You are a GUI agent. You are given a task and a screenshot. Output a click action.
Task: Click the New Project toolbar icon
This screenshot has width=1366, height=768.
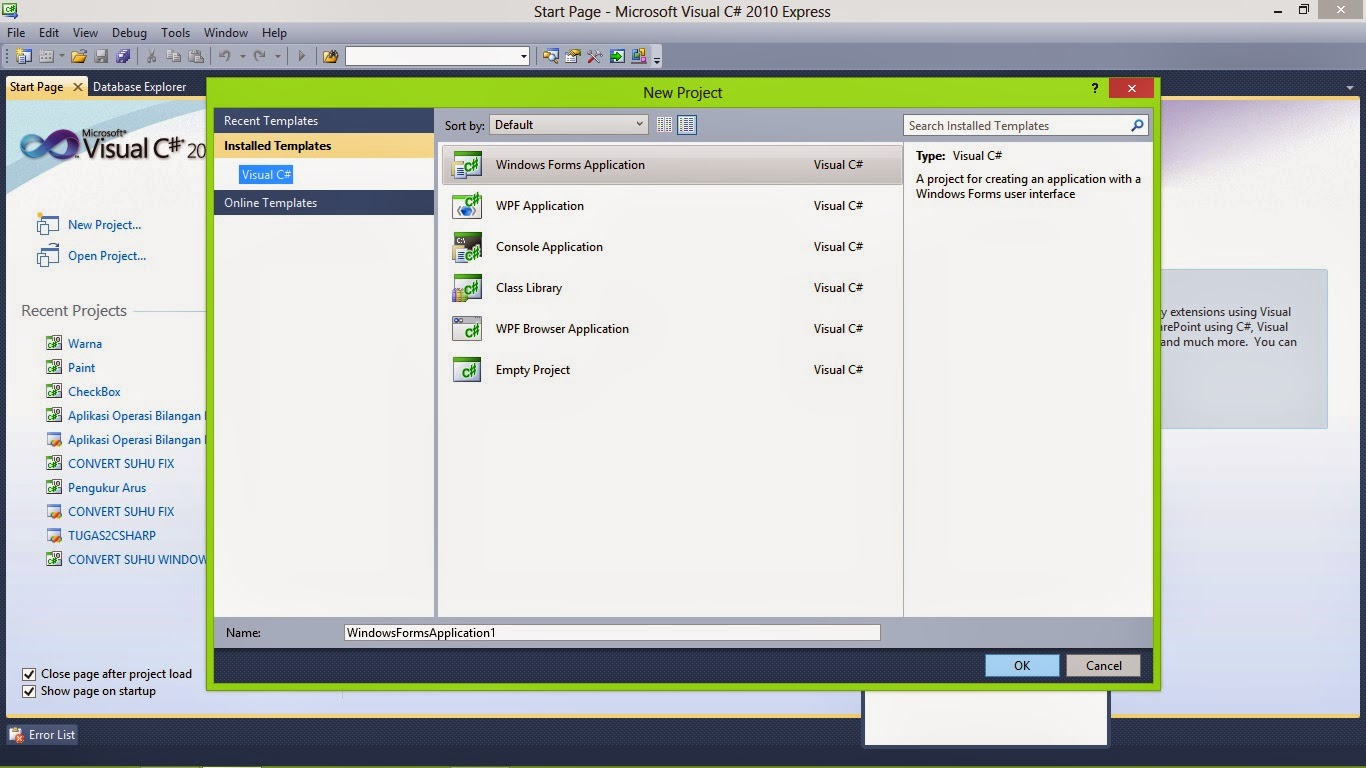click(x=23, y=56)
